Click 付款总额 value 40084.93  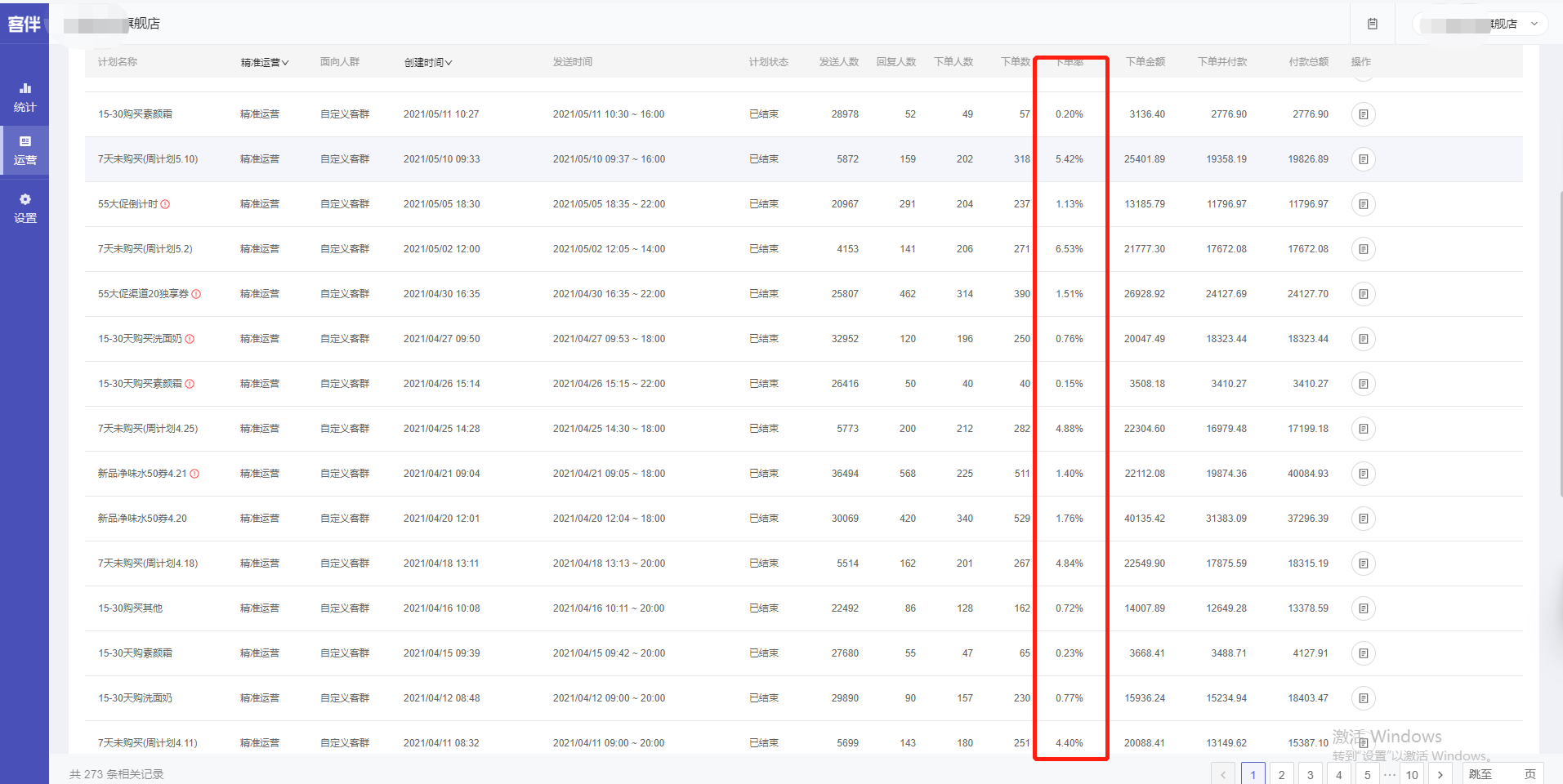click(x=1308, y=474)
